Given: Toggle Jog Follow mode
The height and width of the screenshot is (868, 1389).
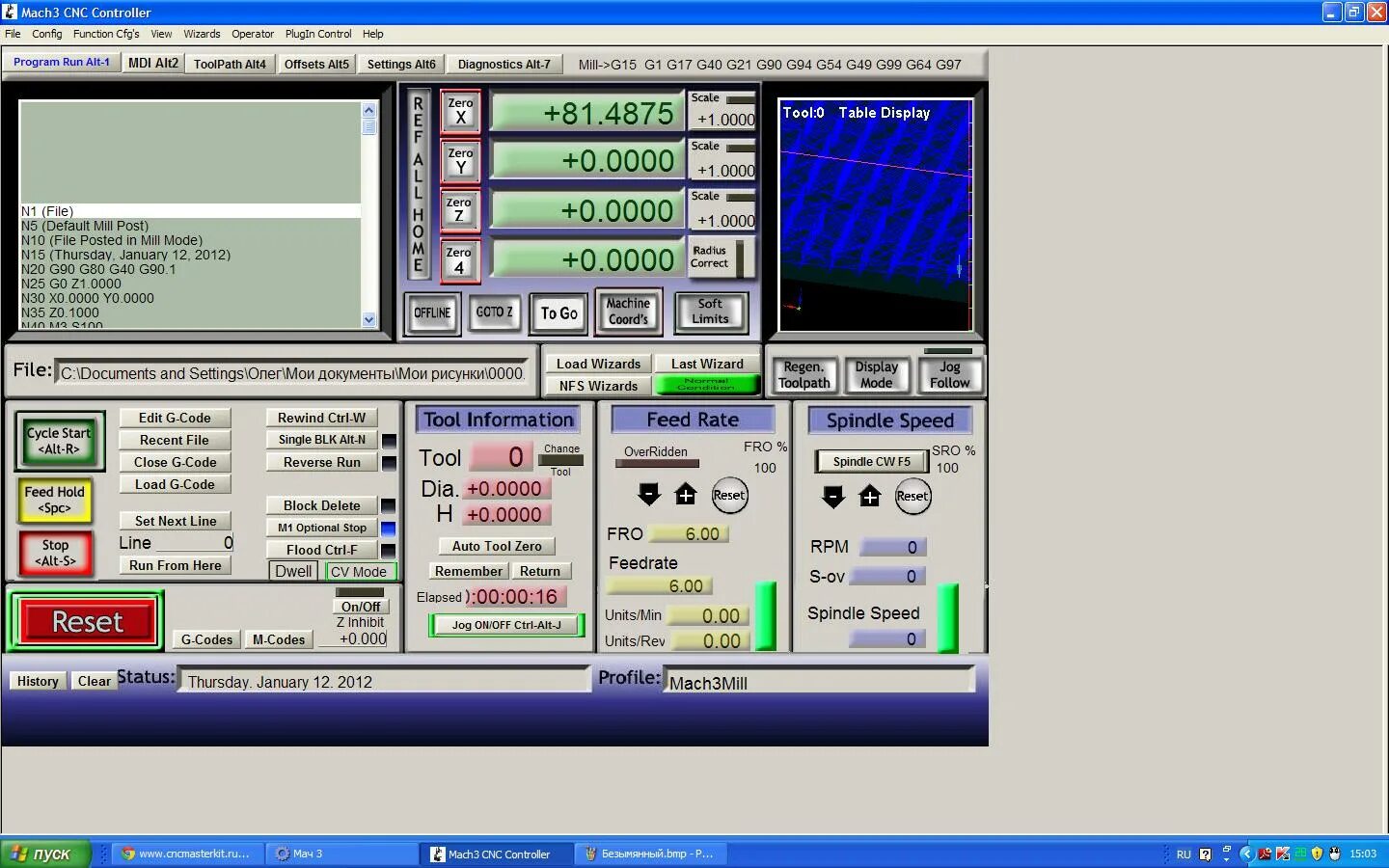Looking at the screenshot, I should [949, 375].
